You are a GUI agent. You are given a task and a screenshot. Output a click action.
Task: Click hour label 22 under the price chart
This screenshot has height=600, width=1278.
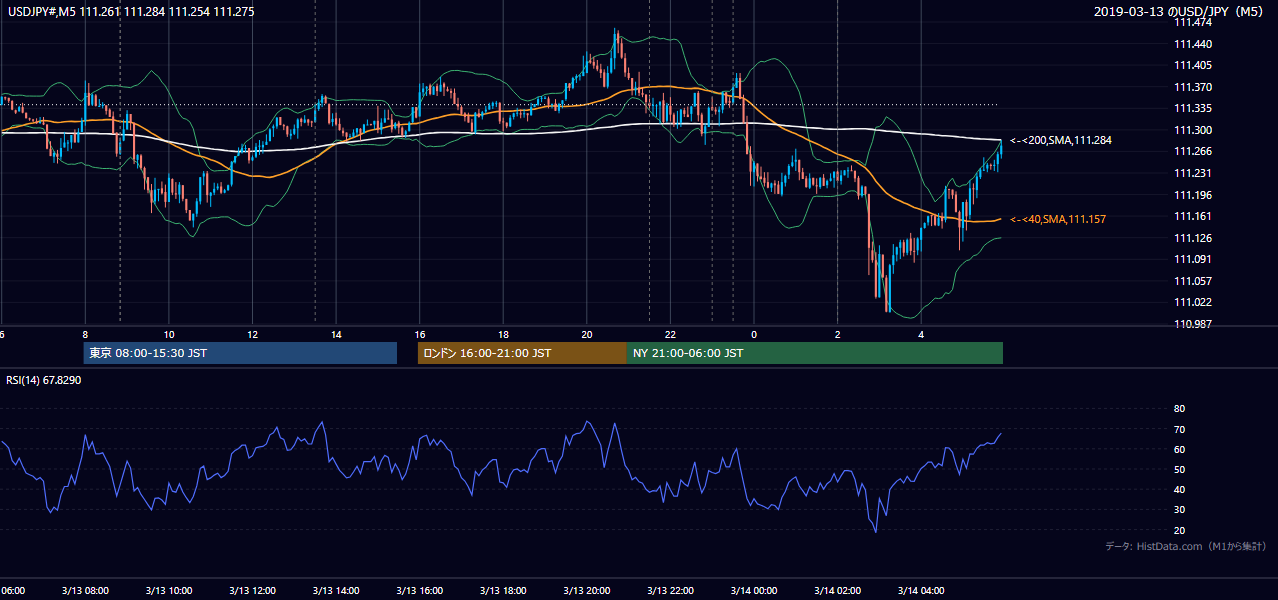coord(671,335)
